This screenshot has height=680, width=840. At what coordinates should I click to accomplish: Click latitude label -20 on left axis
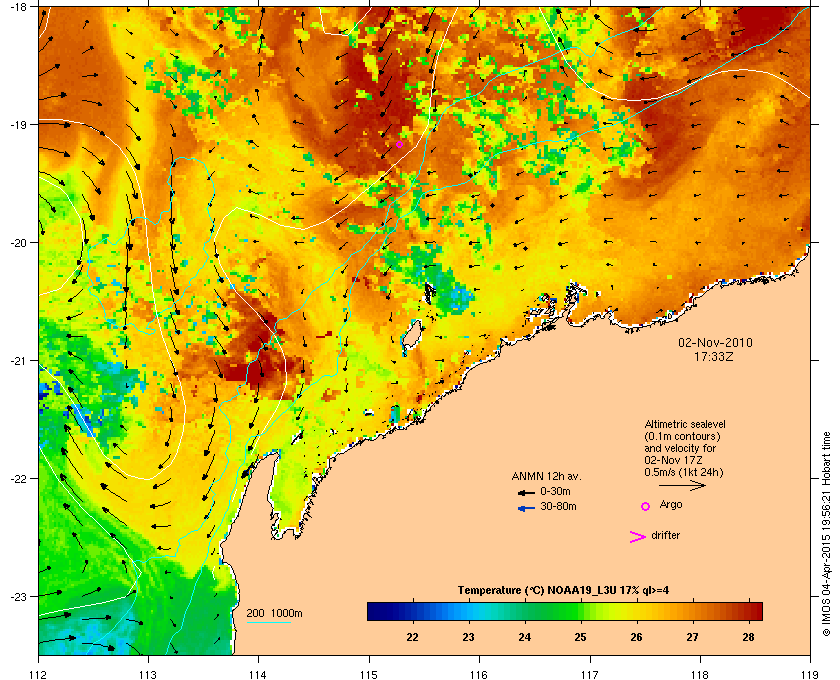point(18,243)
